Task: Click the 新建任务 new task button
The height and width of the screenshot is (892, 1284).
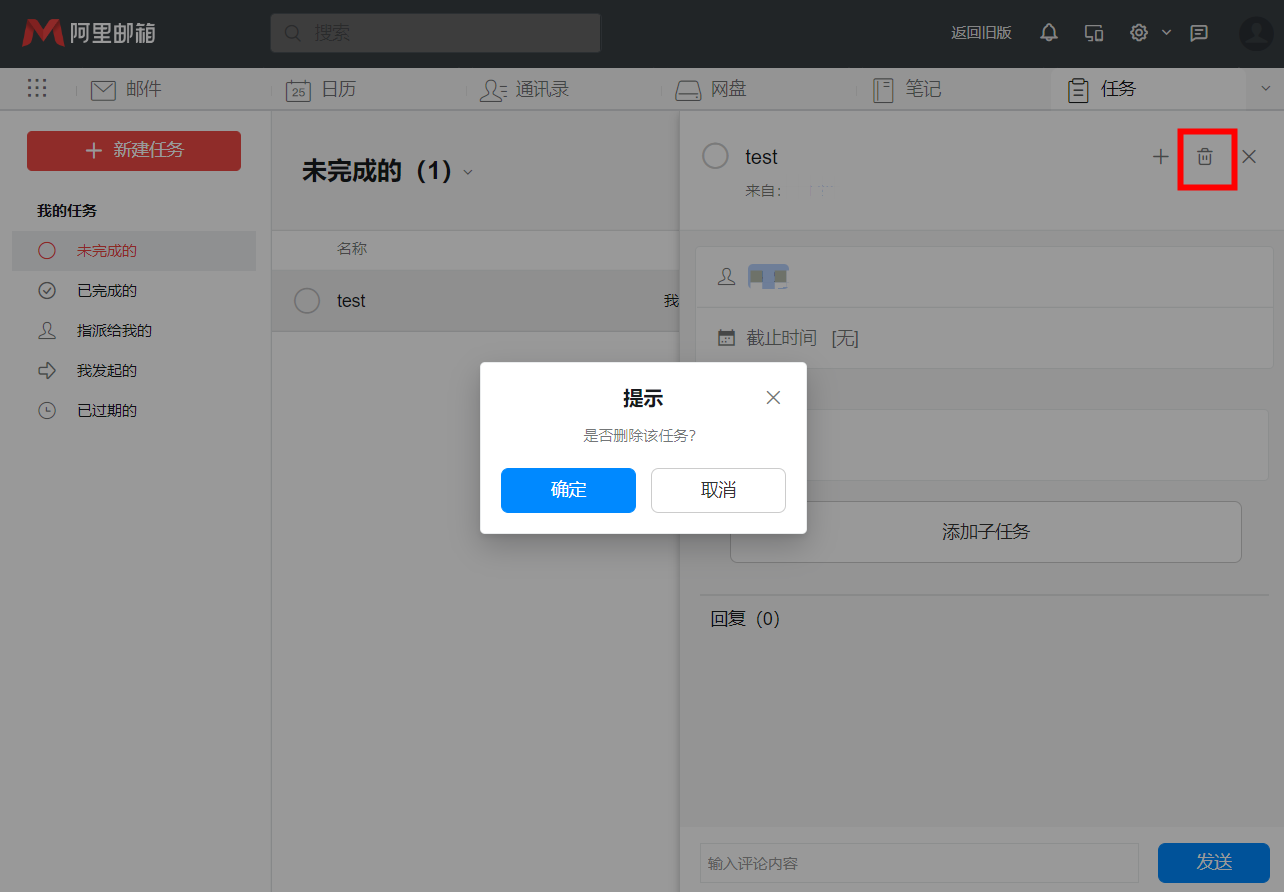Action: tap(133, 150)
